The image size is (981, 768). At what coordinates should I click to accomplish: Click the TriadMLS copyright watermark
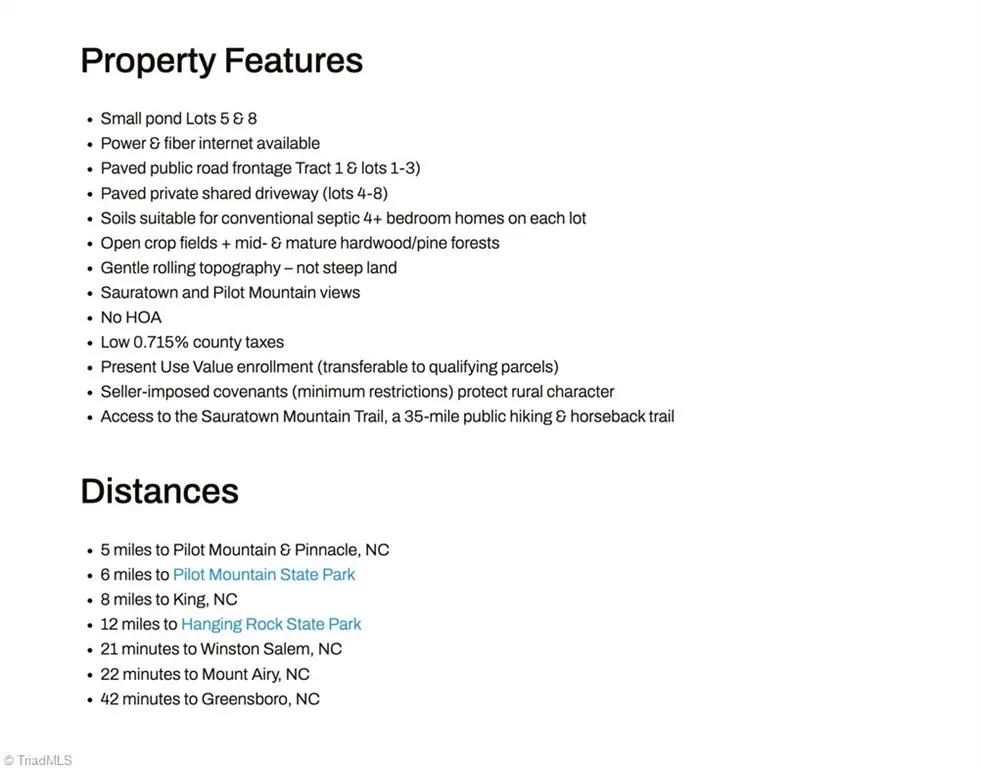pyautogui.click(x=38, y=760)
